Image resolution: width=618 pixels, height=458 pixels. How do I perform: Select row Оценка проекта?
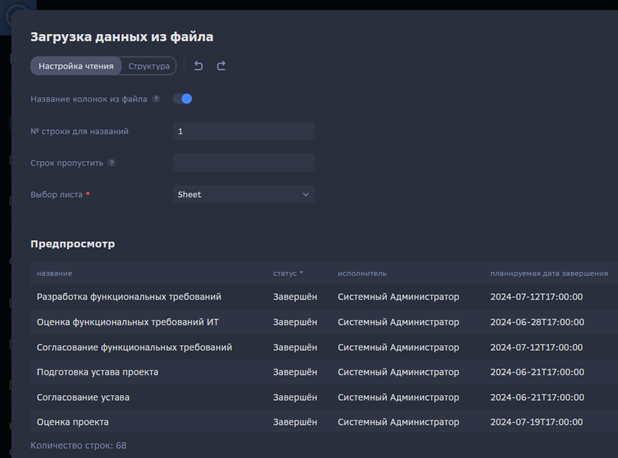pos(324,422)
